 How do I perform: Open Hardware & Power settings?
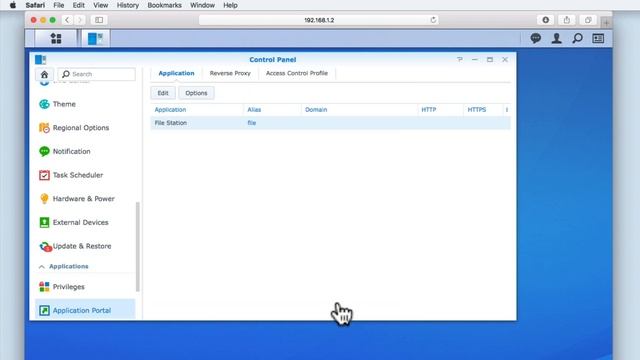pos(85,199)
